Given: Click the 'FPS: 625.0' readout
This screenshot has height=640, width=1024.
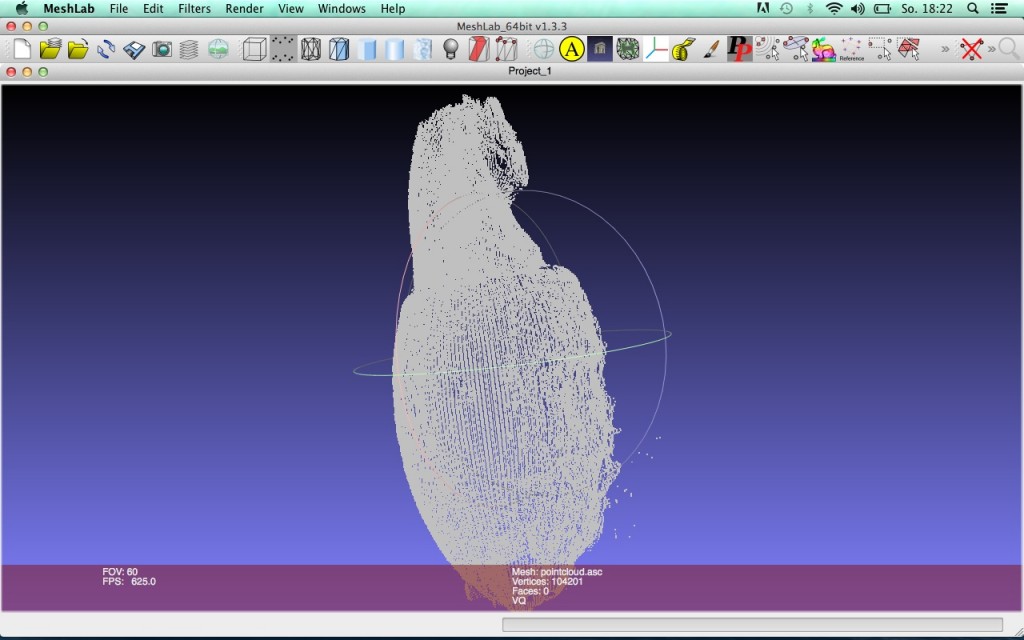Looking at the screenshot, I should coord(129,581).
